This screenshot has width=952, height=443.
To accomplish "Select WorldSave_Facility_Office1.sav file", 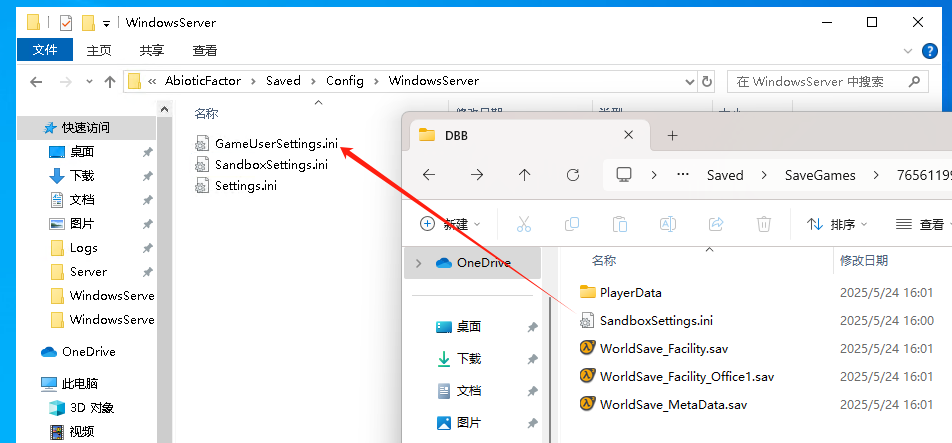I will pyautogui.click(x=686, y=376).
